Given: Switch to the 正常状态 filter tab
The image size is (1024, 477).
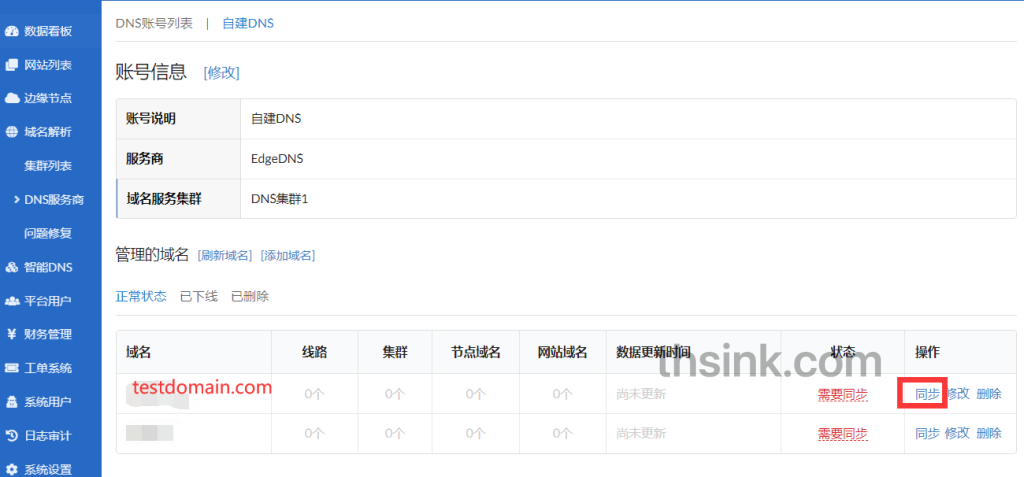Looking at the screenshot, I should 141,296.
